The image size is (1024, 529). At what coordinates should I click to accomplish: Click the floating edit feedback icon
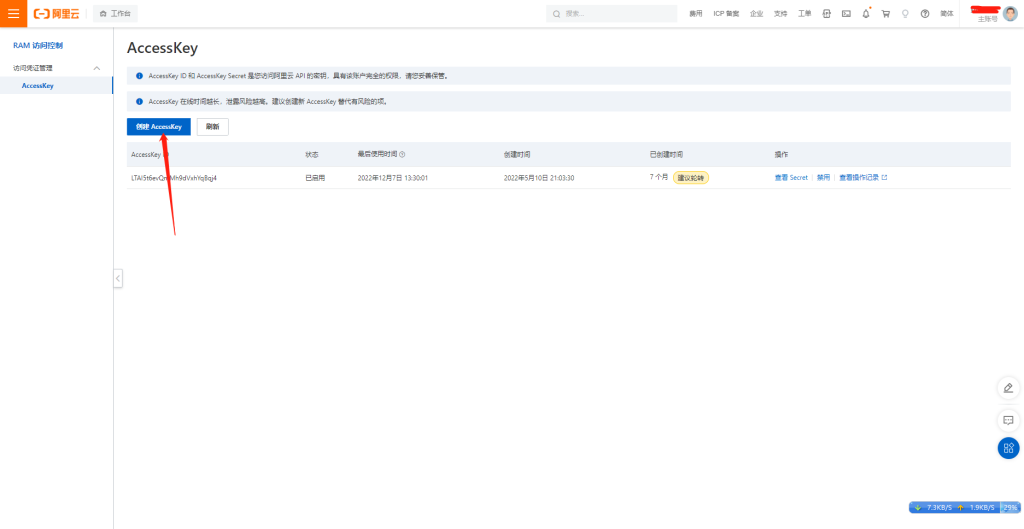[1008, 388]
